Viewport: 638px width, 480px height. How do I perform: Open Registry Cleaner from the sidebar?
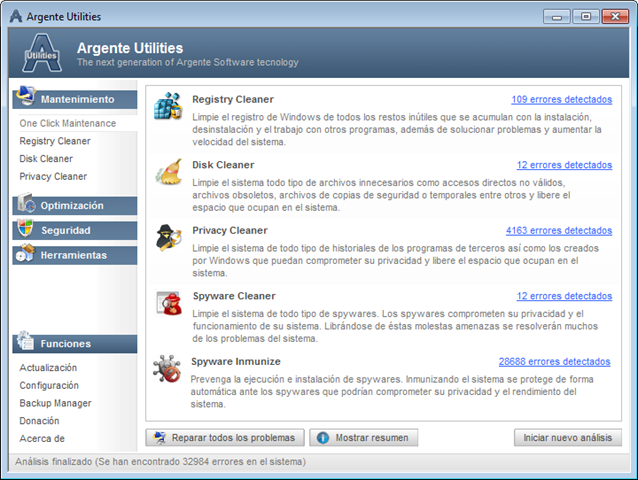point(55,141)
